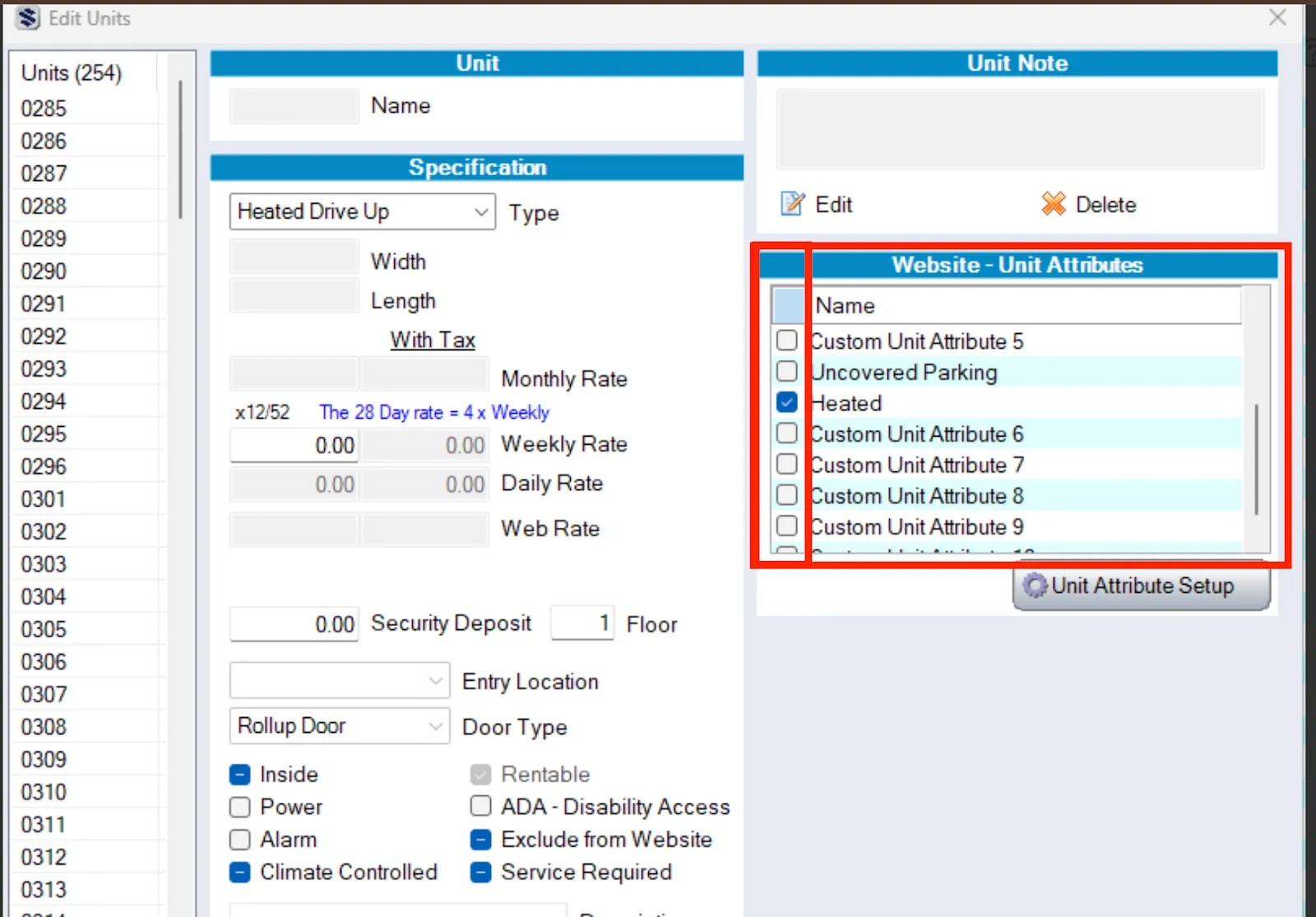Click the unit attributes list scrollbar
Screen dimensions: 1316x917
(1256, 459)
